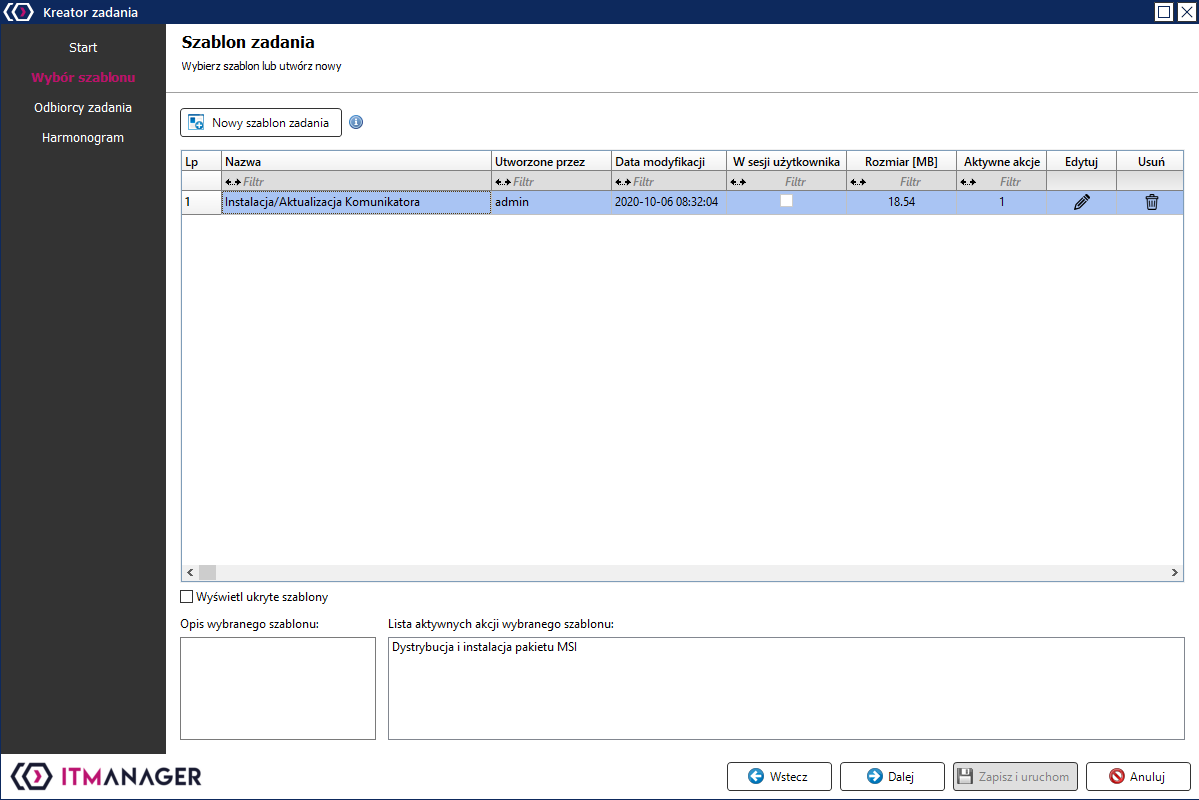
Task: Click the pencil edit icon for Instalacja/Aktualizacja Komunikatora
Action: pos(1081,202)
